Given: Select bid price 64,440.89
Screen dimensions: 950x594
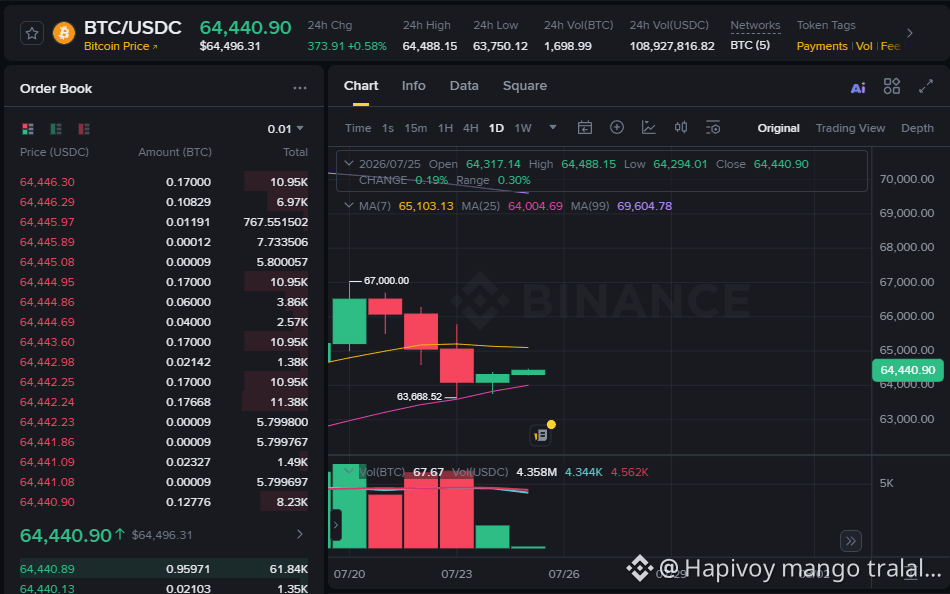Looking at the screenshot, I should point(47,569).
